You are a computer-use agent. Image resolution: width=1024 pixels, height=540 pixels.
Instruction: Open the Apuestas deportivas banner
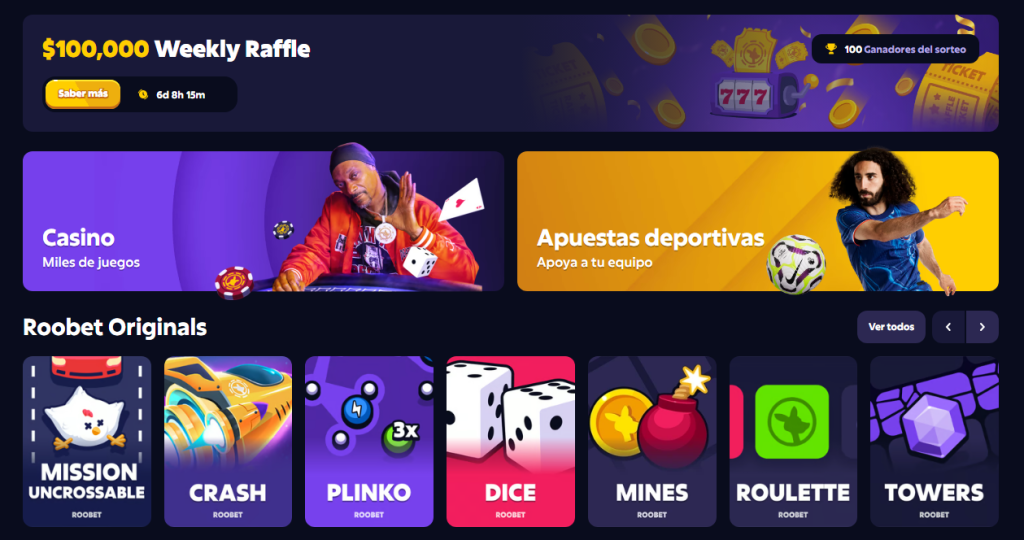tap(758, 221)
